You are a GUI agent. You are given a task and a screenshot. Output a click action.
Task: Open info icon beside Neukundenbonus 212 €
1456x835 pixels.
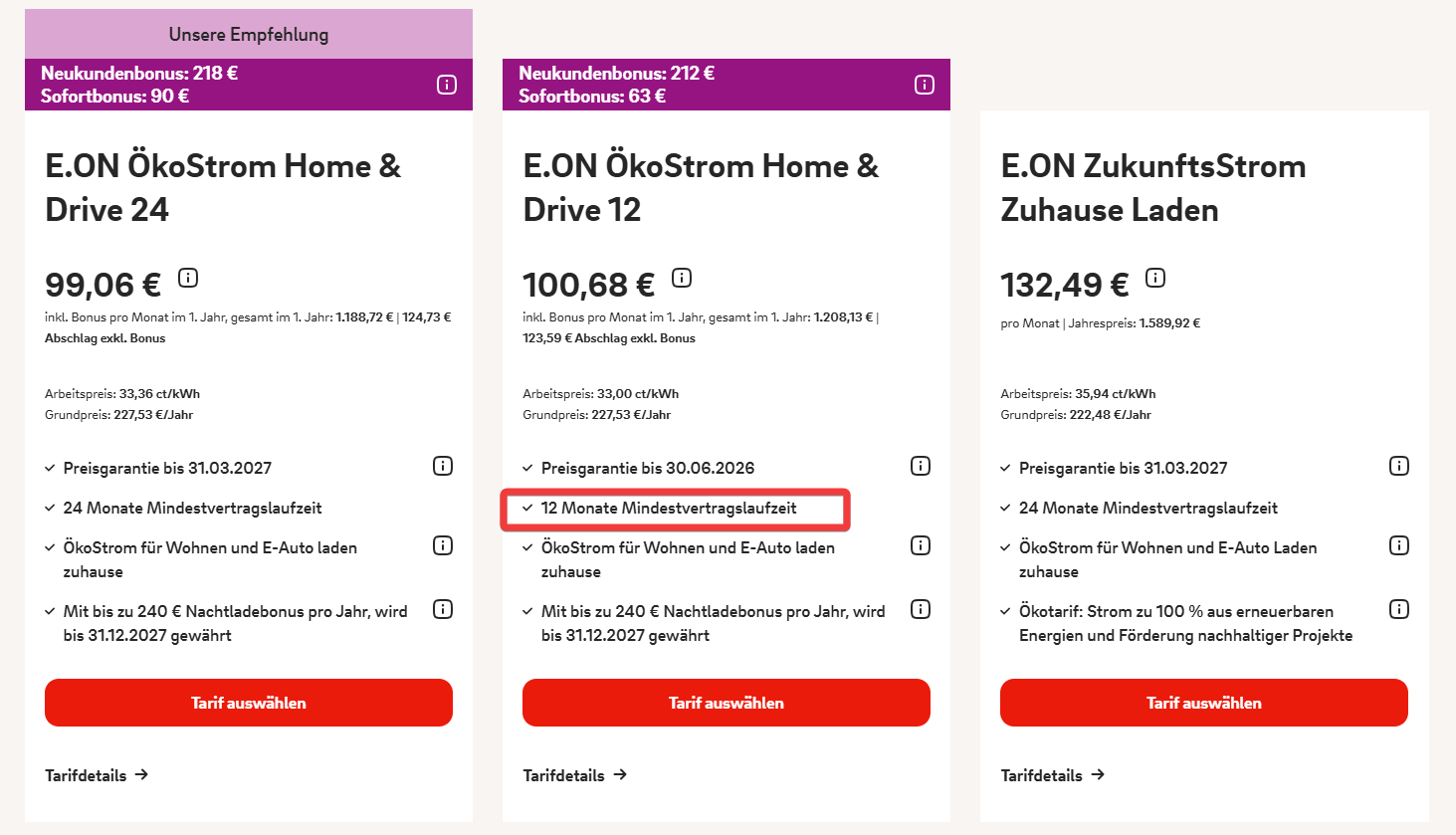[925, 85]
